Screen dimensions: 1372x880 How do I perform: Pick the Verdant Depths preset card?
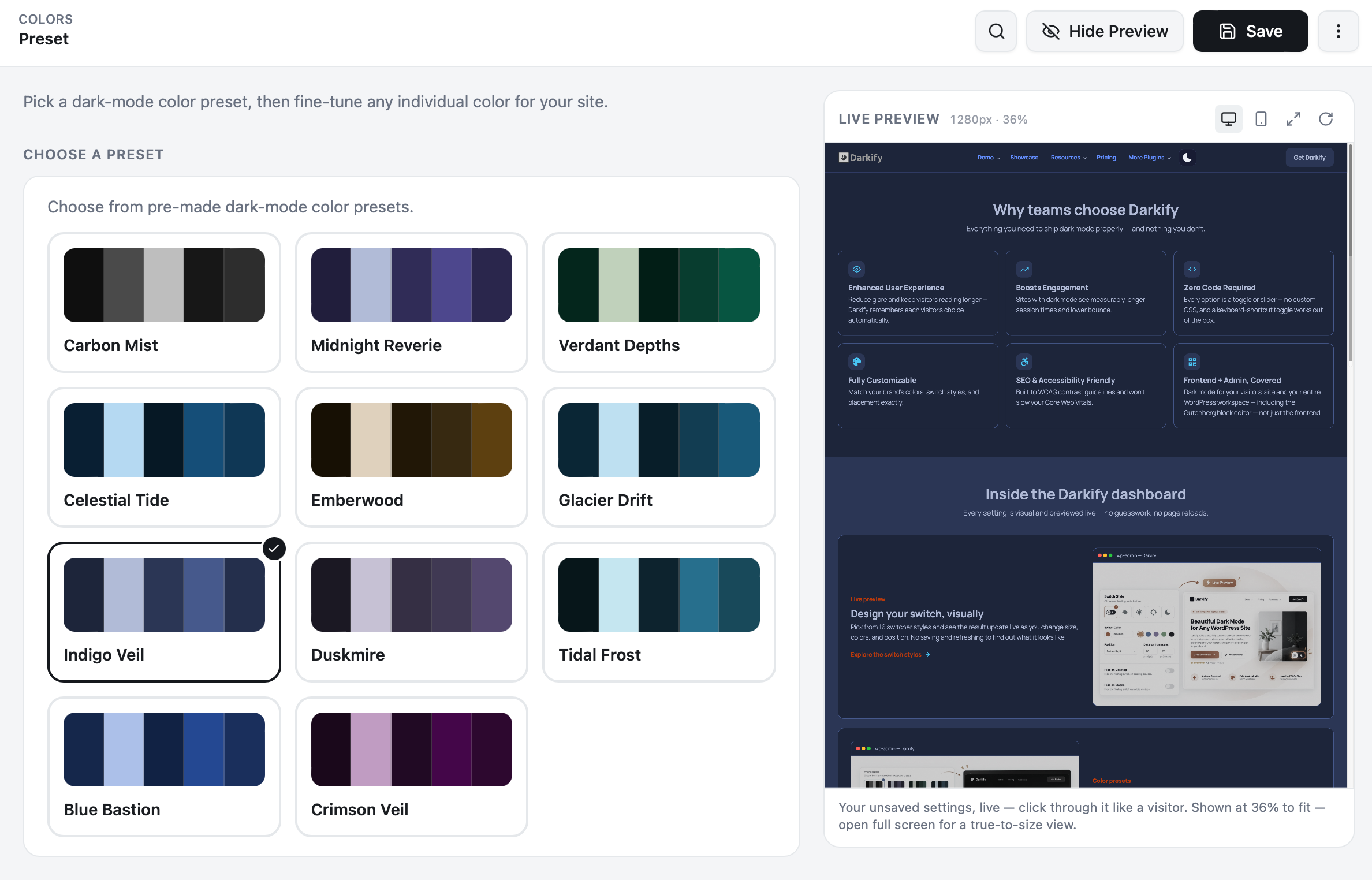tap(659, 303)
